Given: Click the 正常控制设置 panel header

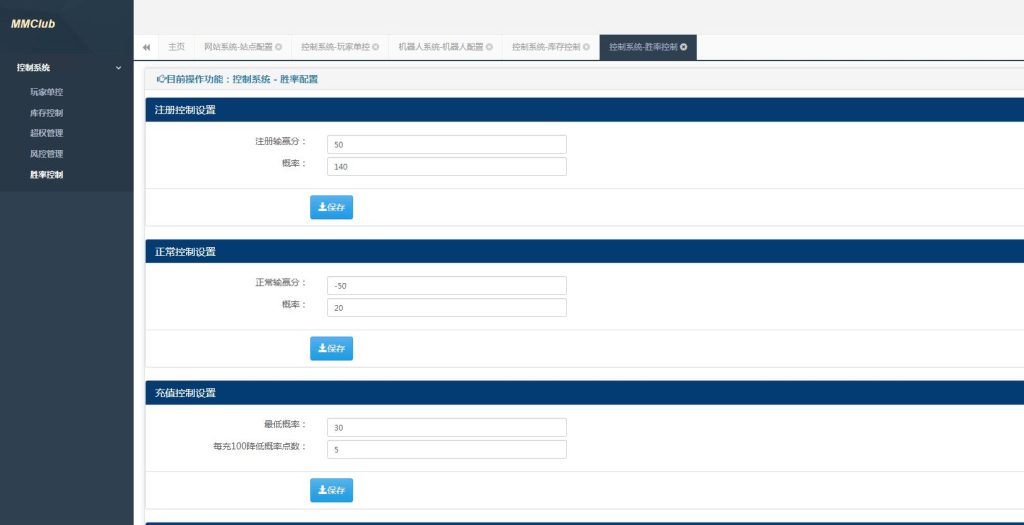Looking at the screenshot, I should pyautogui.click(x=584, y=251).
